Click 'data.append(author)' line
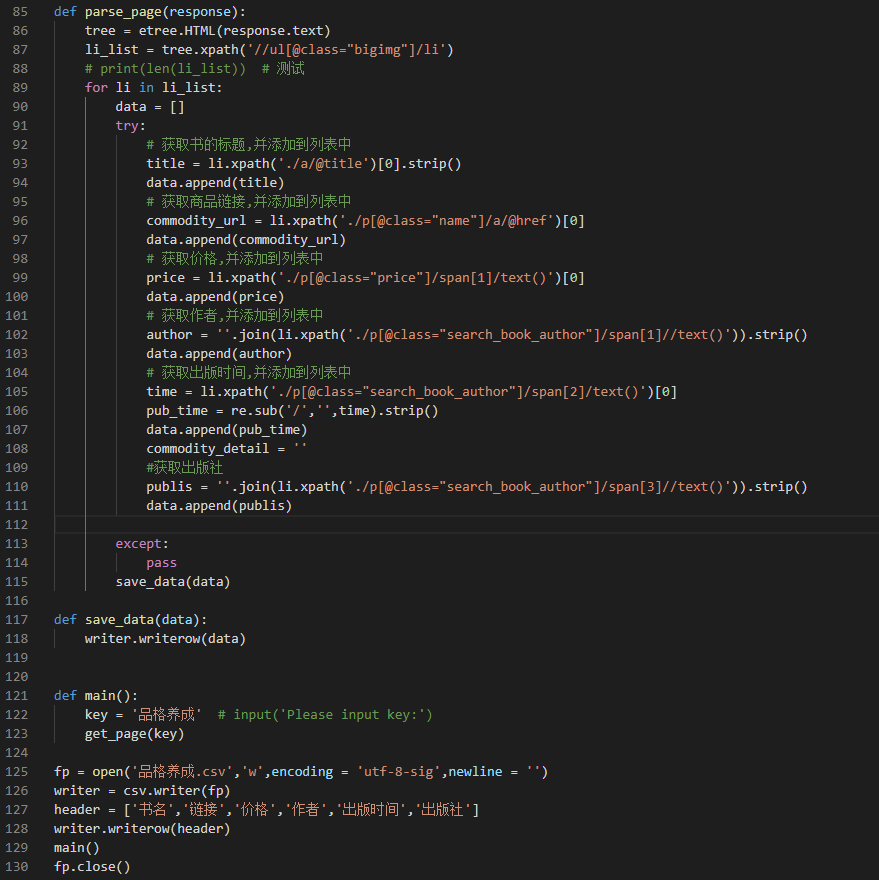 coord(219,354)
